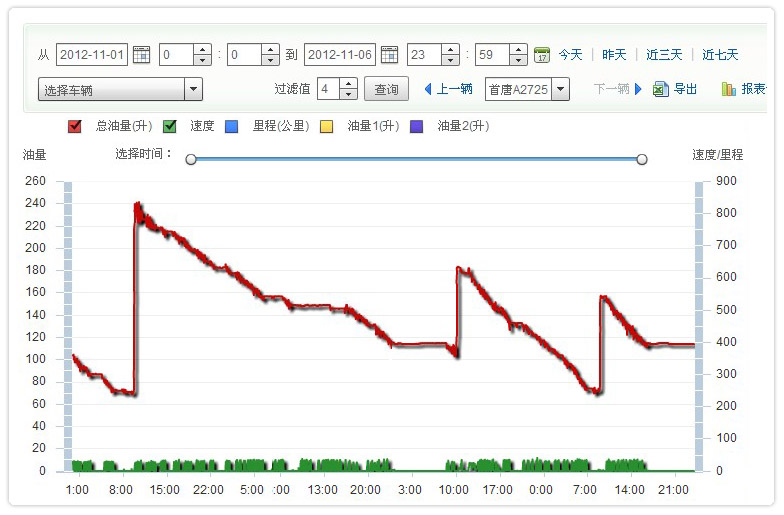
Task: Decrease the start minute value
Action: 270,60
